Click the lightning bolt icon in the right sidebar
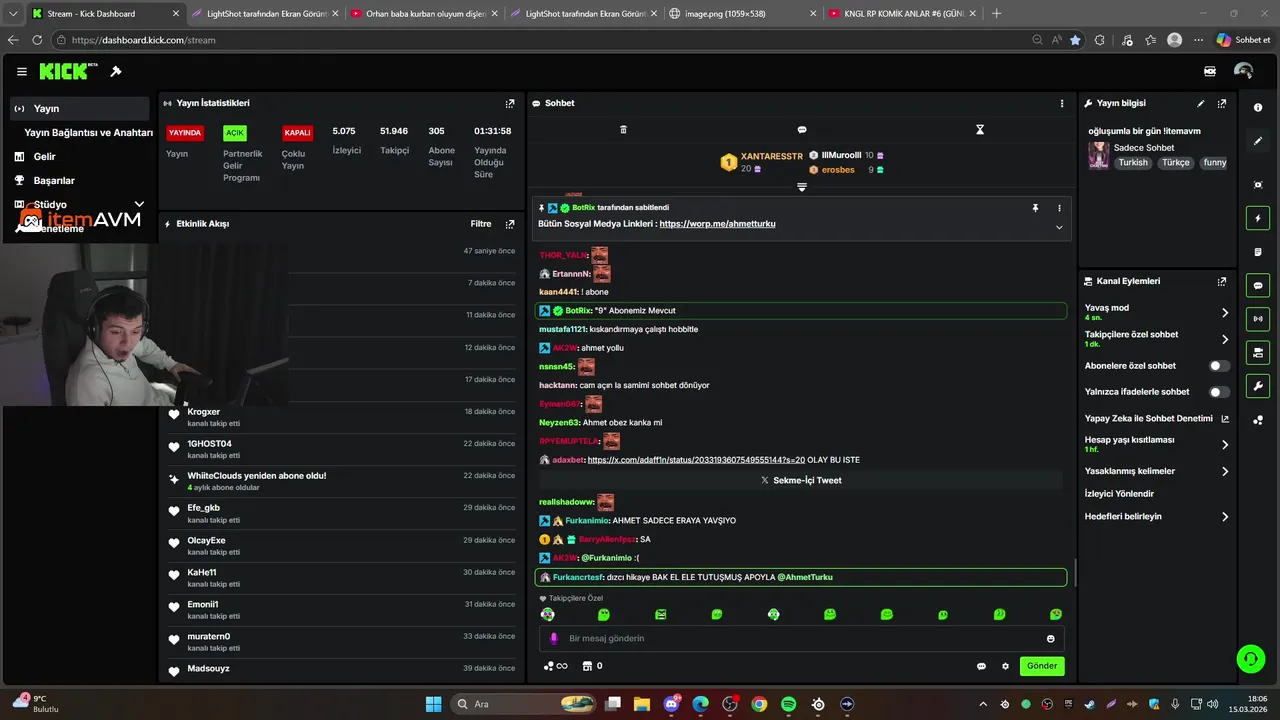Viewport: 1280px width, 720px height. pos(1258,218)
